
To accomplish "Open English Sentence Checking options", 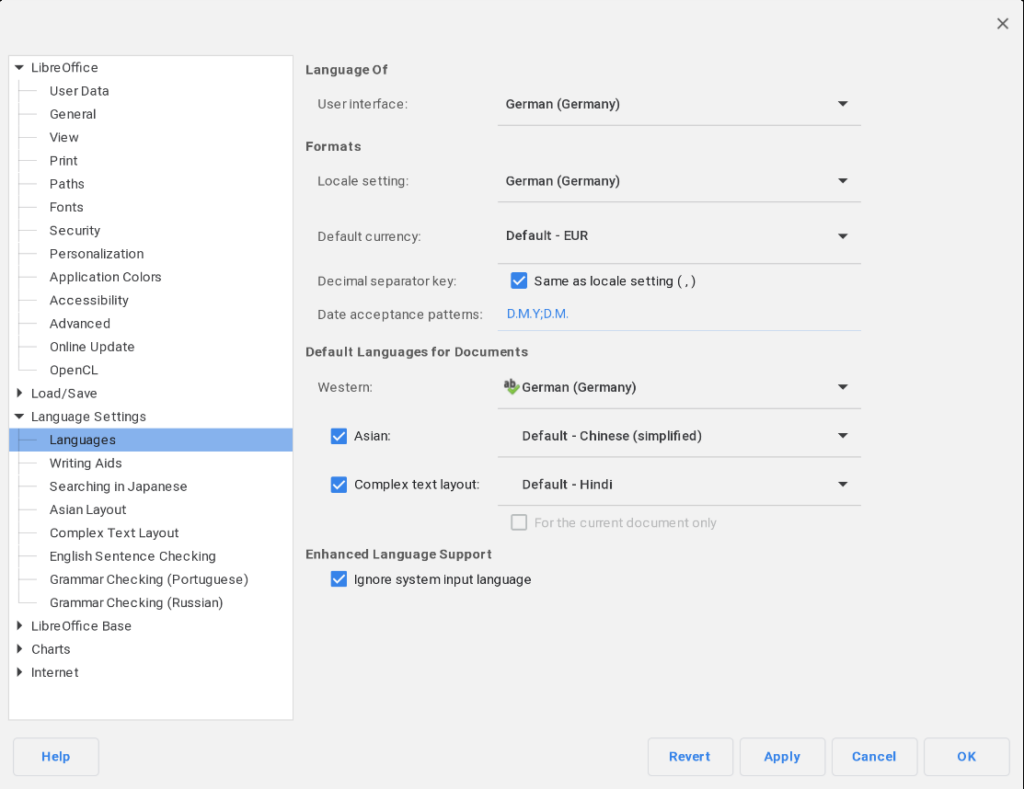I will pos(133,556).
